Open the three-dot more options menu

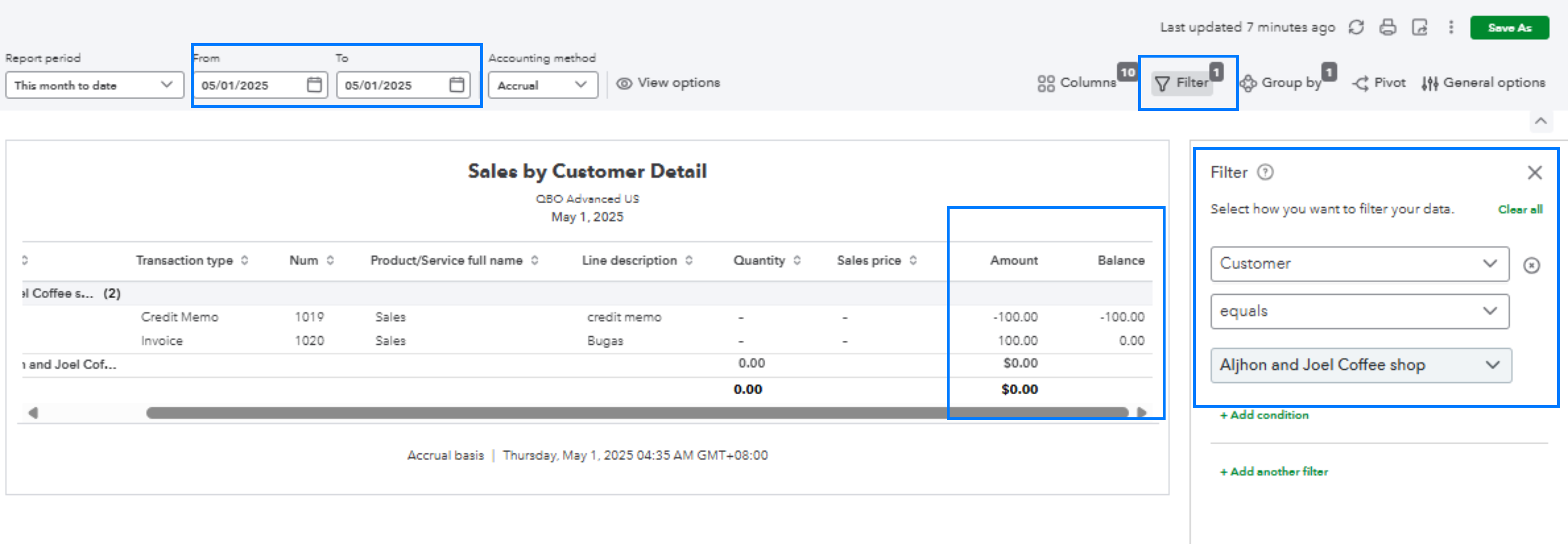(x=1451, y=27)
